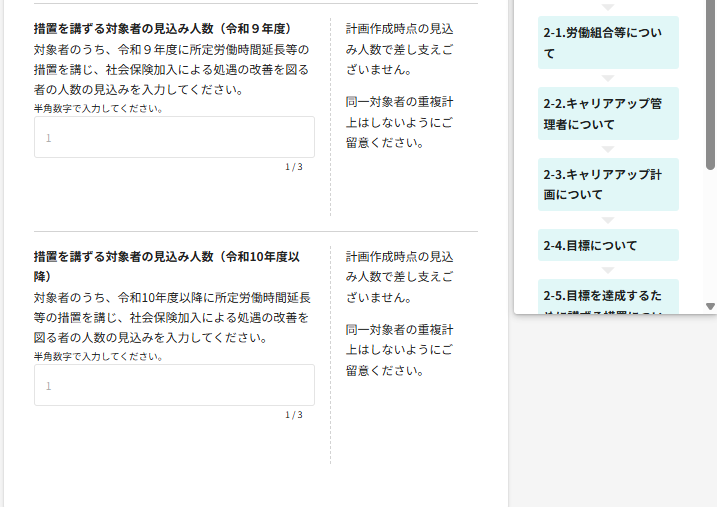Open 2-5.目標を達成するため step in sidebar
The image size is (717, 507).
click(x=608, y=296)
